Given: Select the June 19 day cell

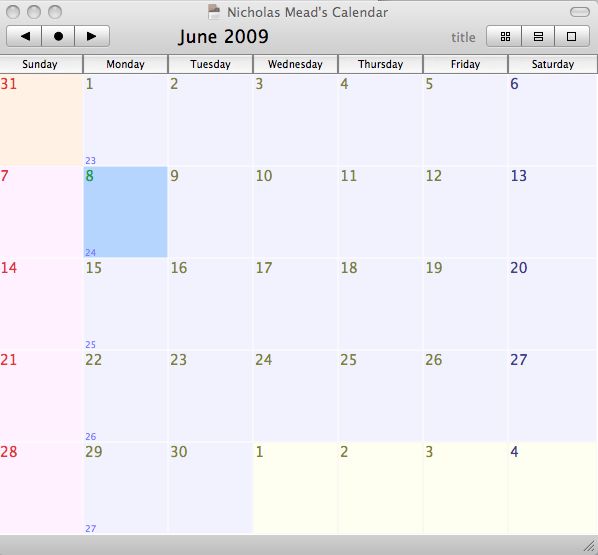Looking at the screenshot, I should 465,304.
